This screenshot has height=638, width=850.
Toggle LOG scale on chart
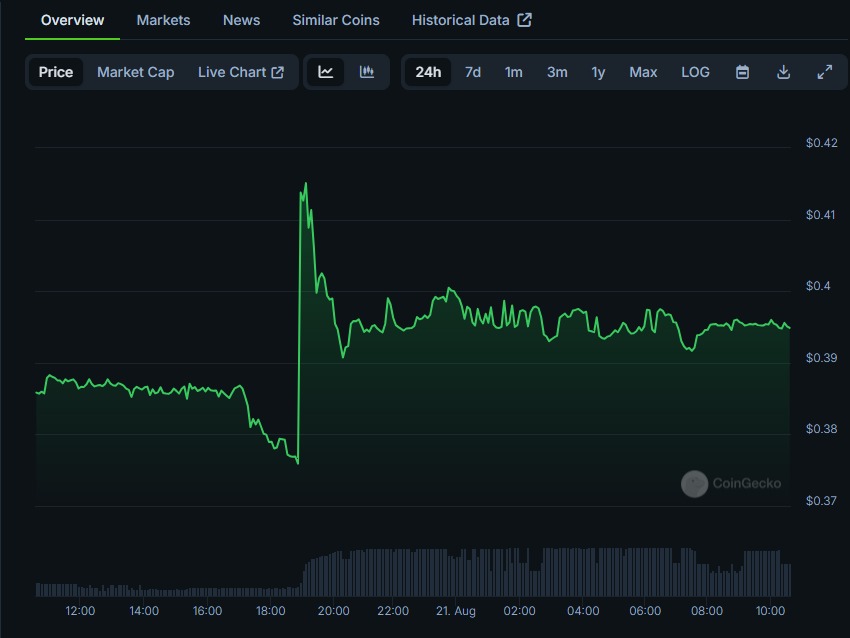[x=695, y=72]
